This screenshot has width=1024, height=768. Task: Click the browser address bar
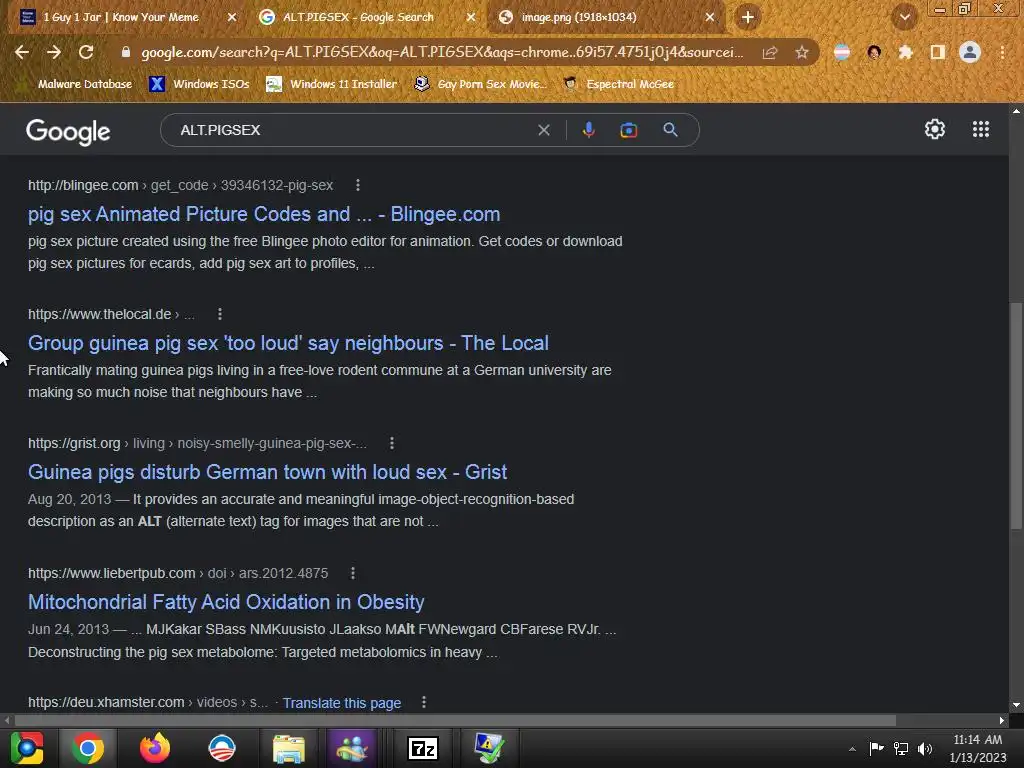(x=441, y=52)
